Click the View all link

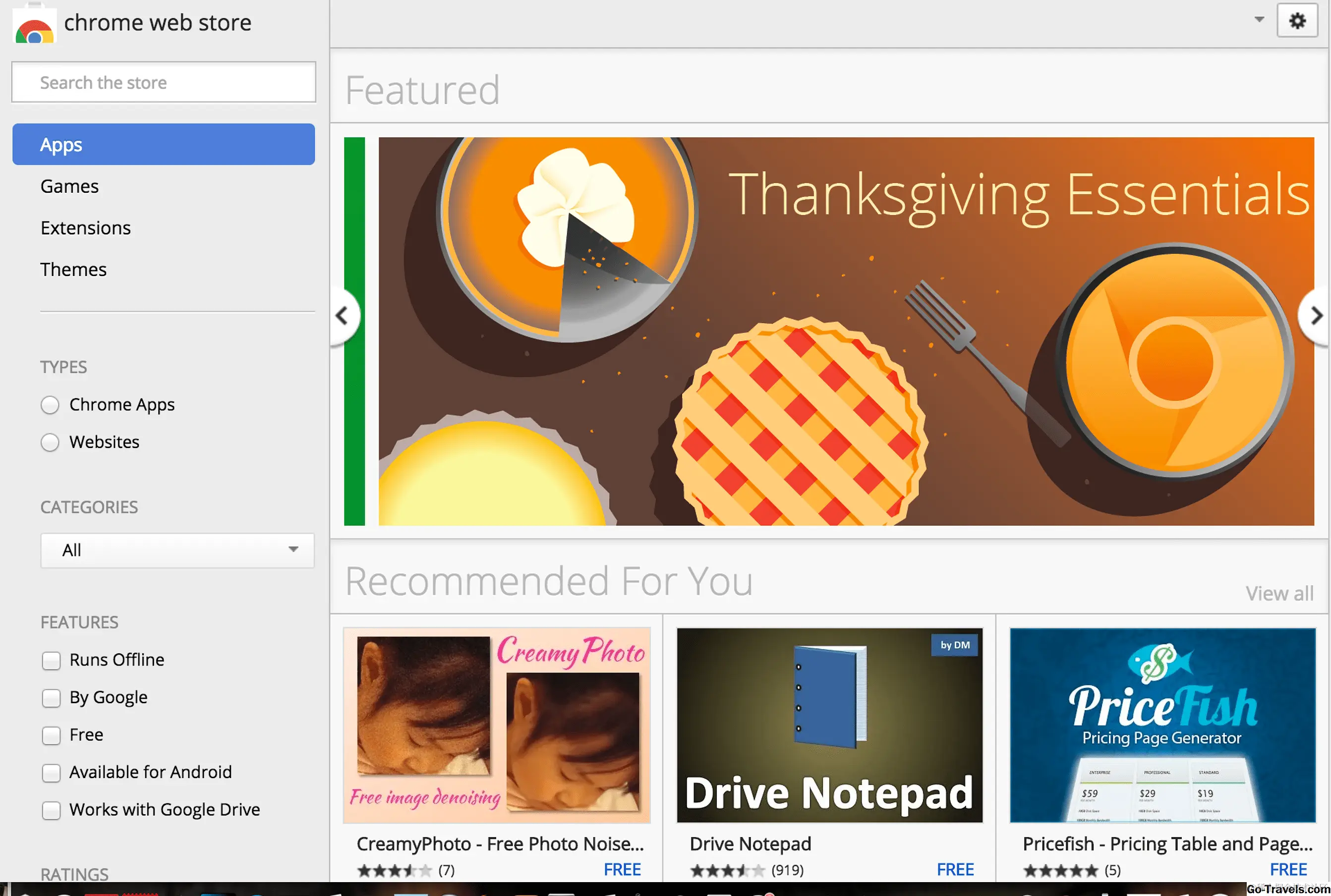click(x=1279, y=593)
